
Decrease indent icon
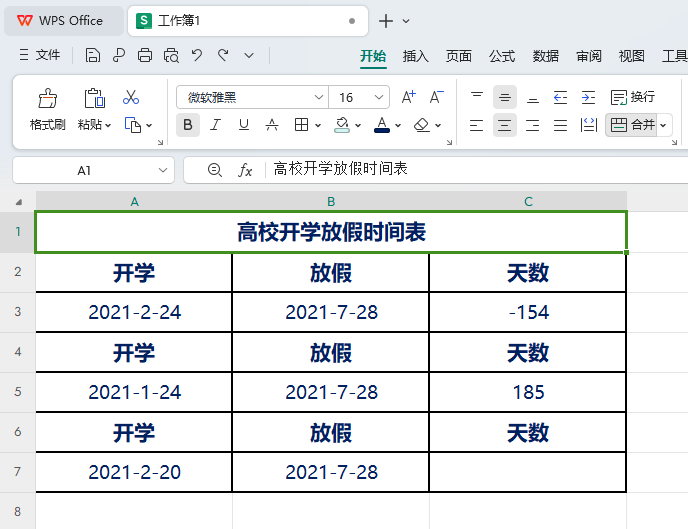tap(560, 97)
